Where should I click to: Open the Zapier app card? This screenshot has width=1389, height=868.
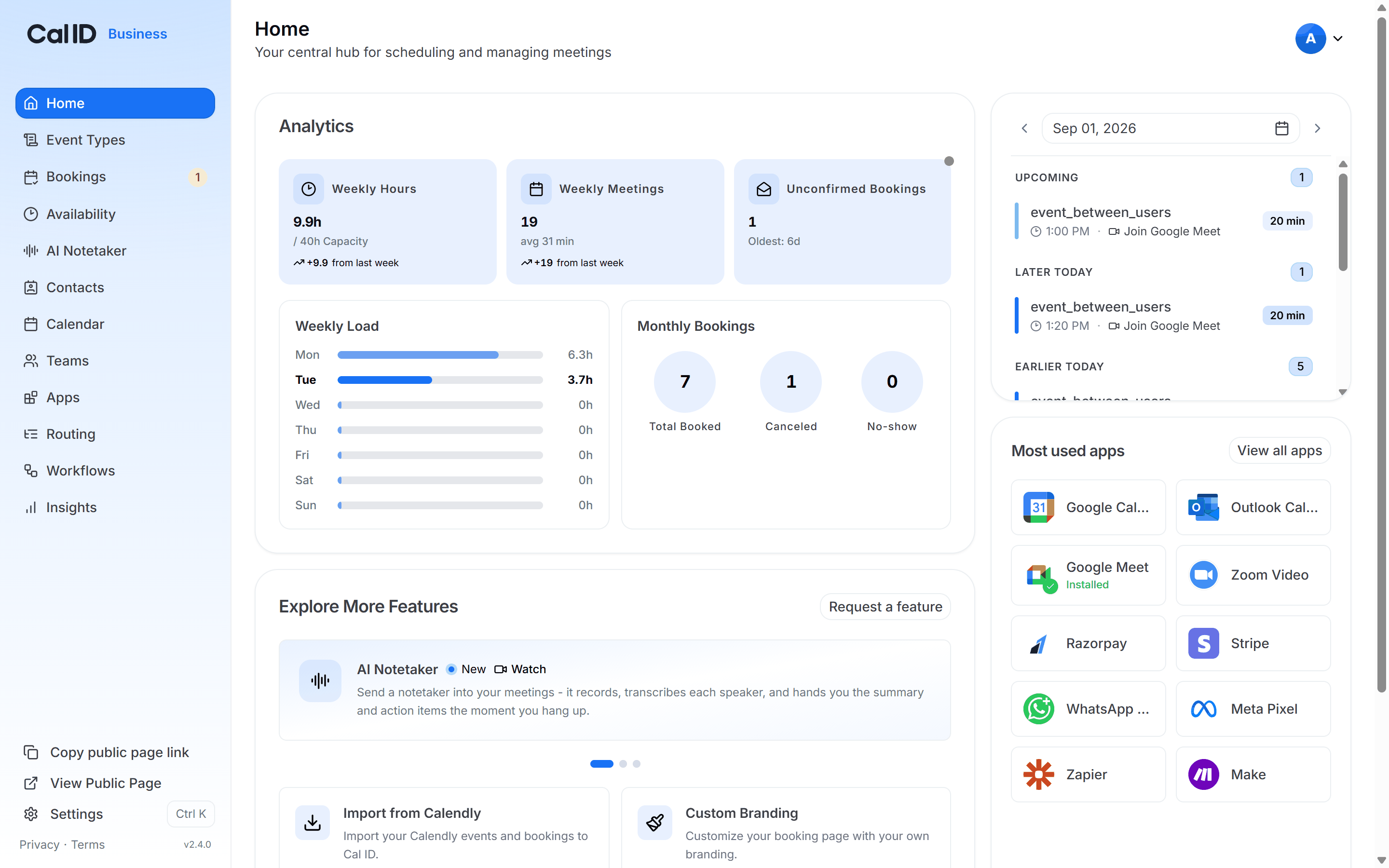tap(1088, 774)
